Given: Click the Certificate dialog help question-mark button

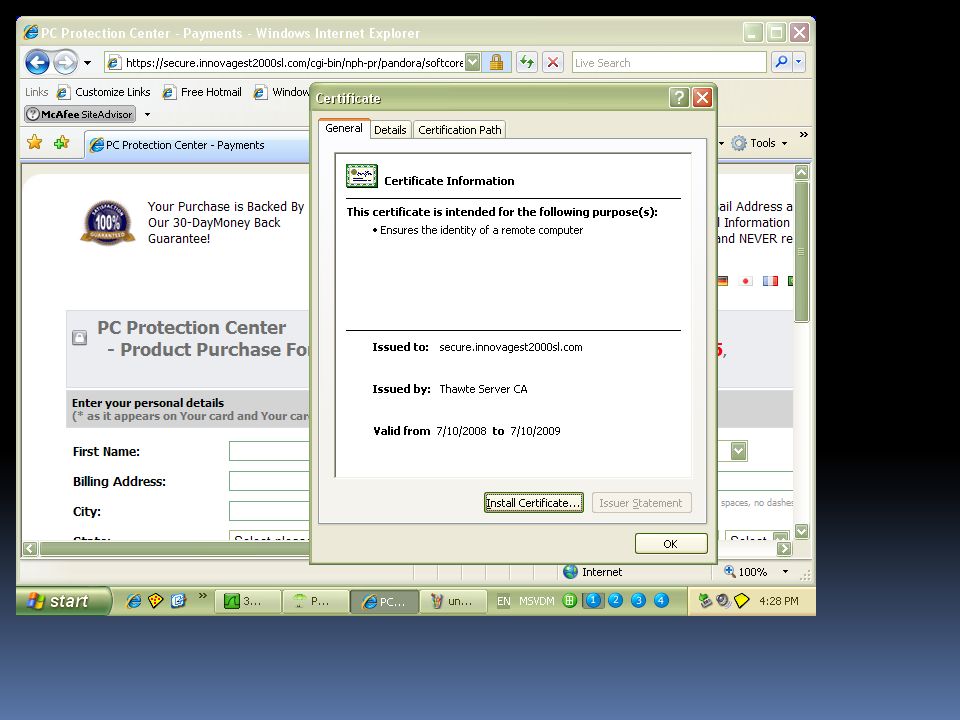Looking at the screenshot, I should [678, 97].
